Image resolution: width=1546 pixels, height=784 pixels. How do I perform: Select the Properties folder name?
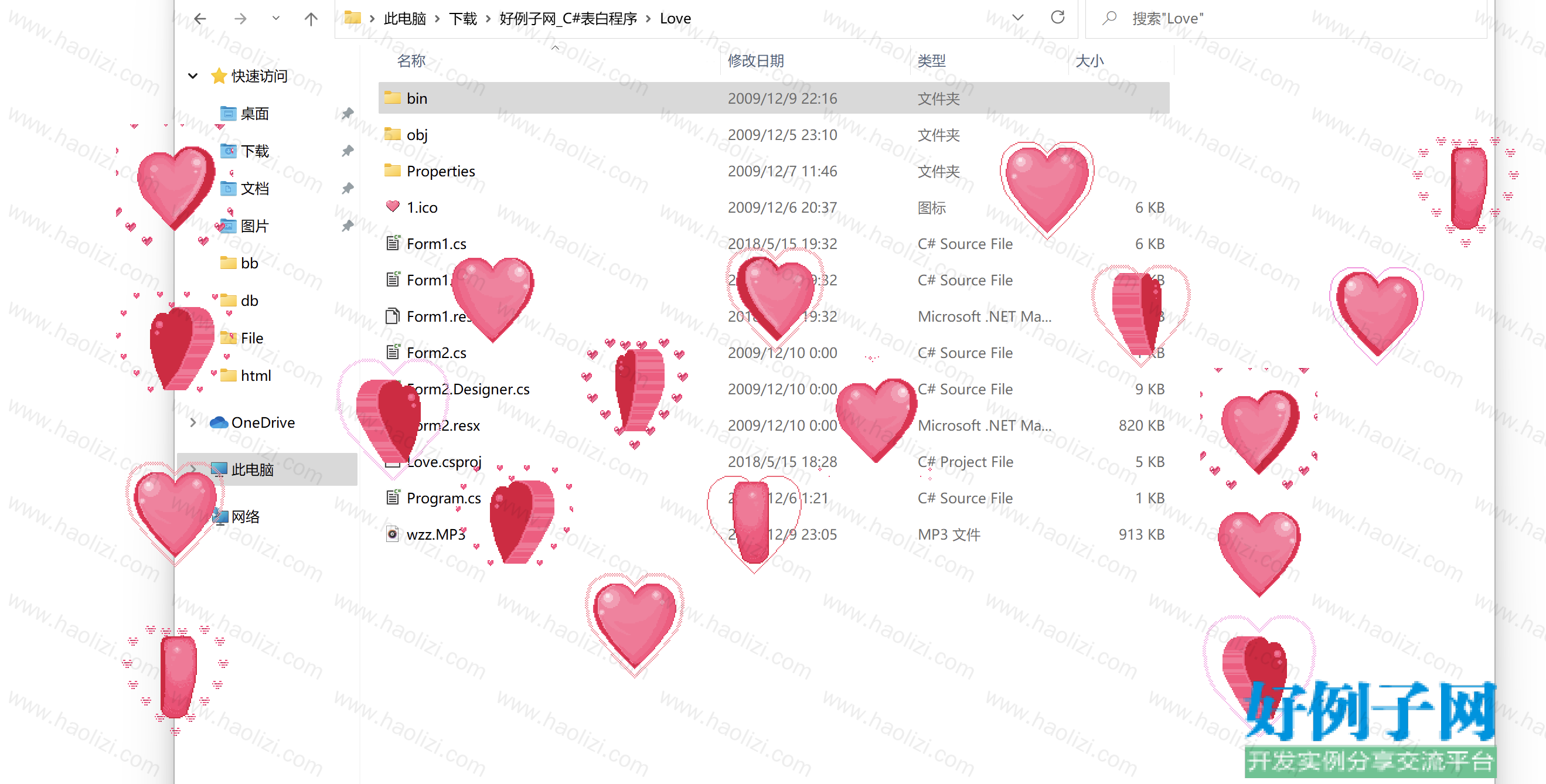441,171
